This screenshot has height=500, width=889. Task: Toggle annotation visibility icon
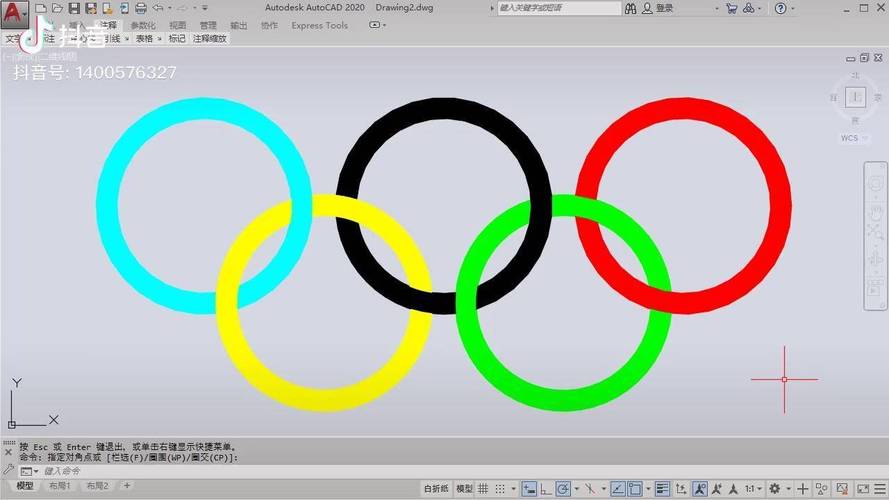700,489
